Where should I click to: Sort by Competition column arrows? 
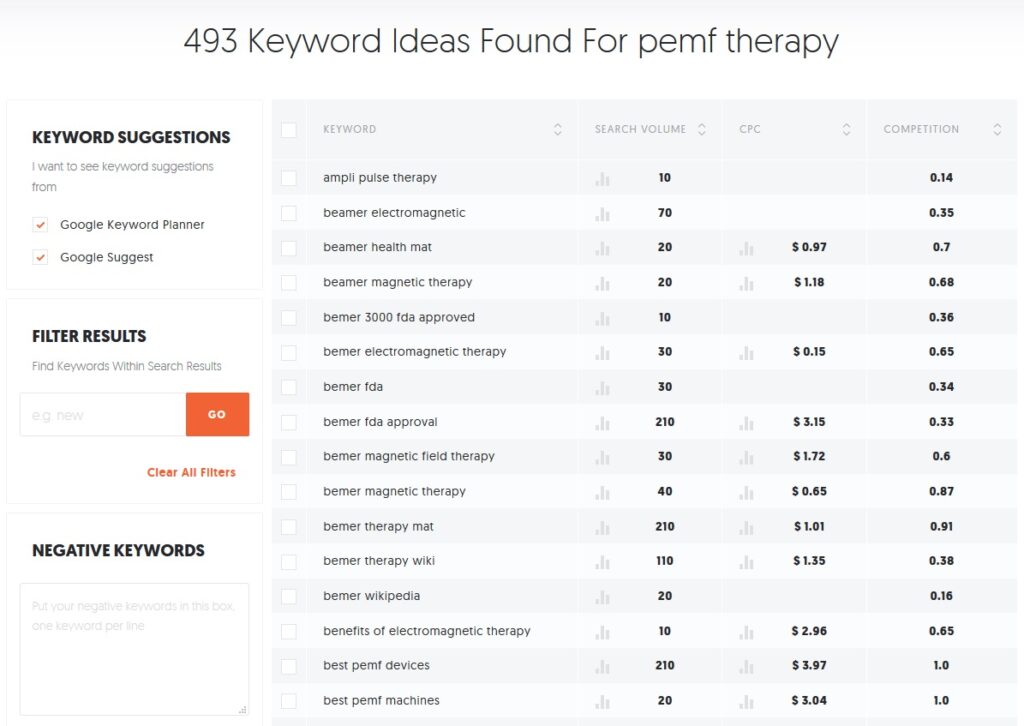997,129
